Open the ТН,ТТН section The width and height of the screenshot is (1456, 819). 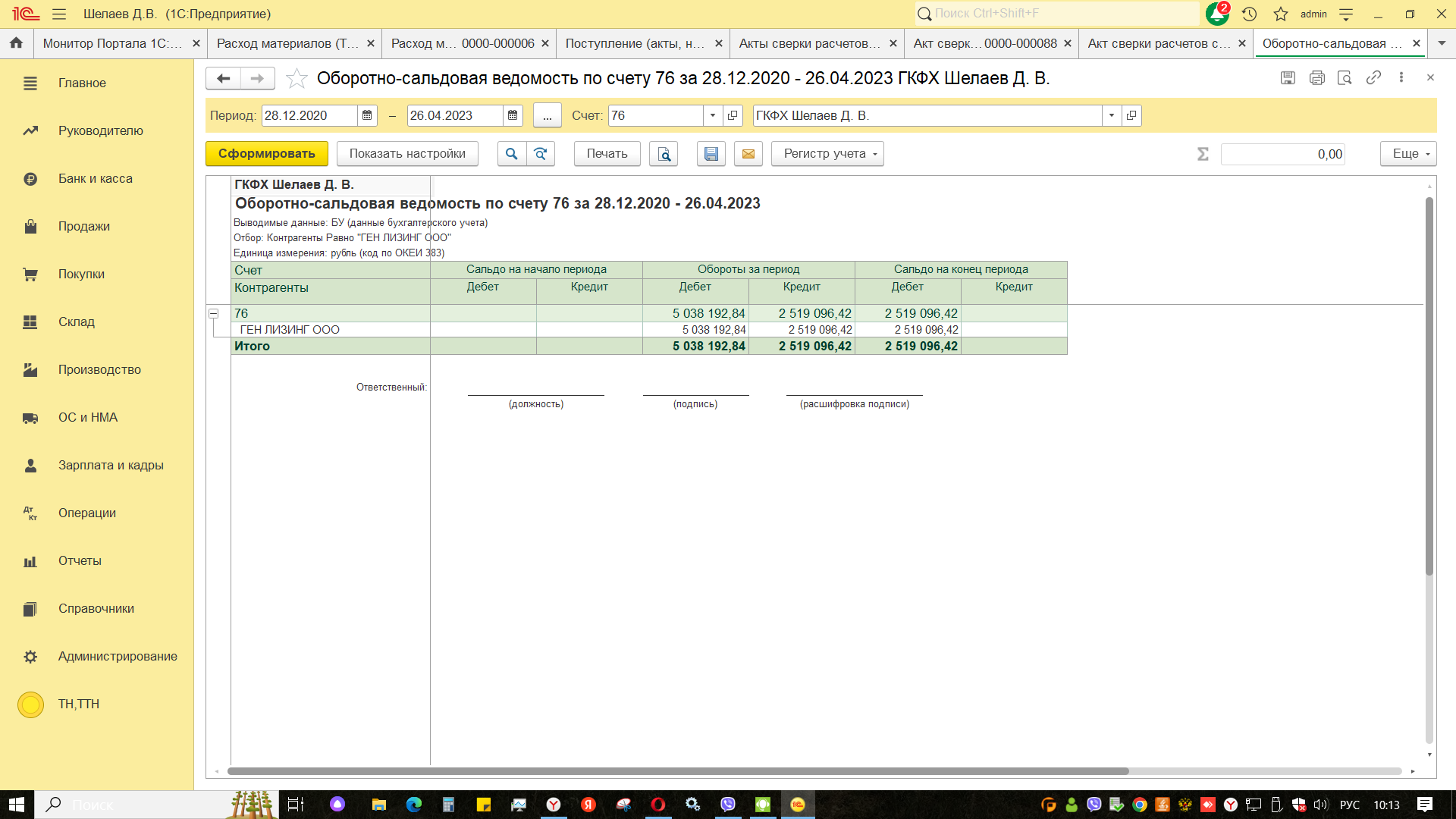(78, 704)
